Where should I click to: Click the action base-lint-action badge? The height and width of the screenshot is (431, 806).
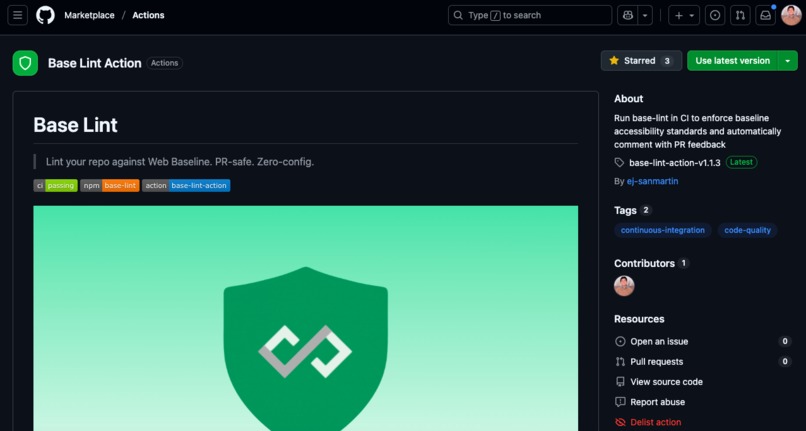point(186,186)
